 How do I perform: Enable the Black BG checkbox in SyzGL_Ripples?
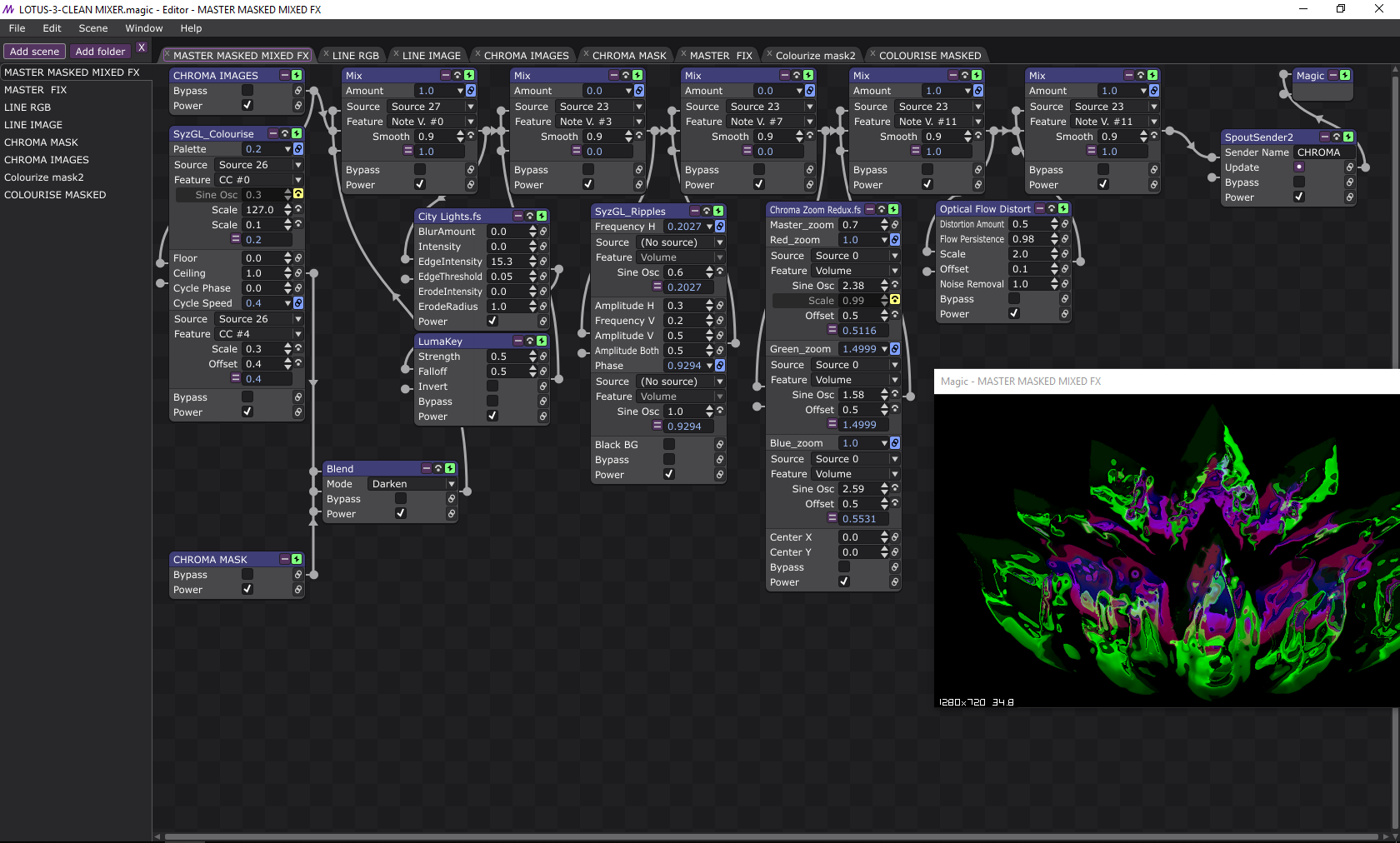tap(669, 444)
